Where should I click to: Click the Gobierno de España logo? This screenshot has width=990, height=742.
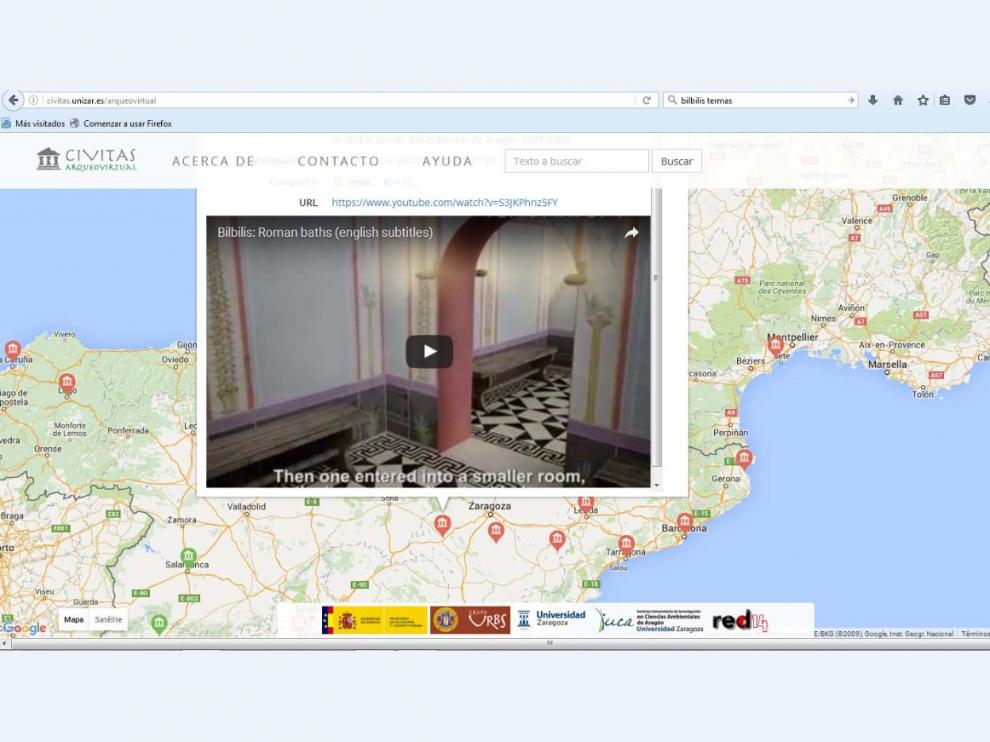pyautogui.click(x=374, y=621)
